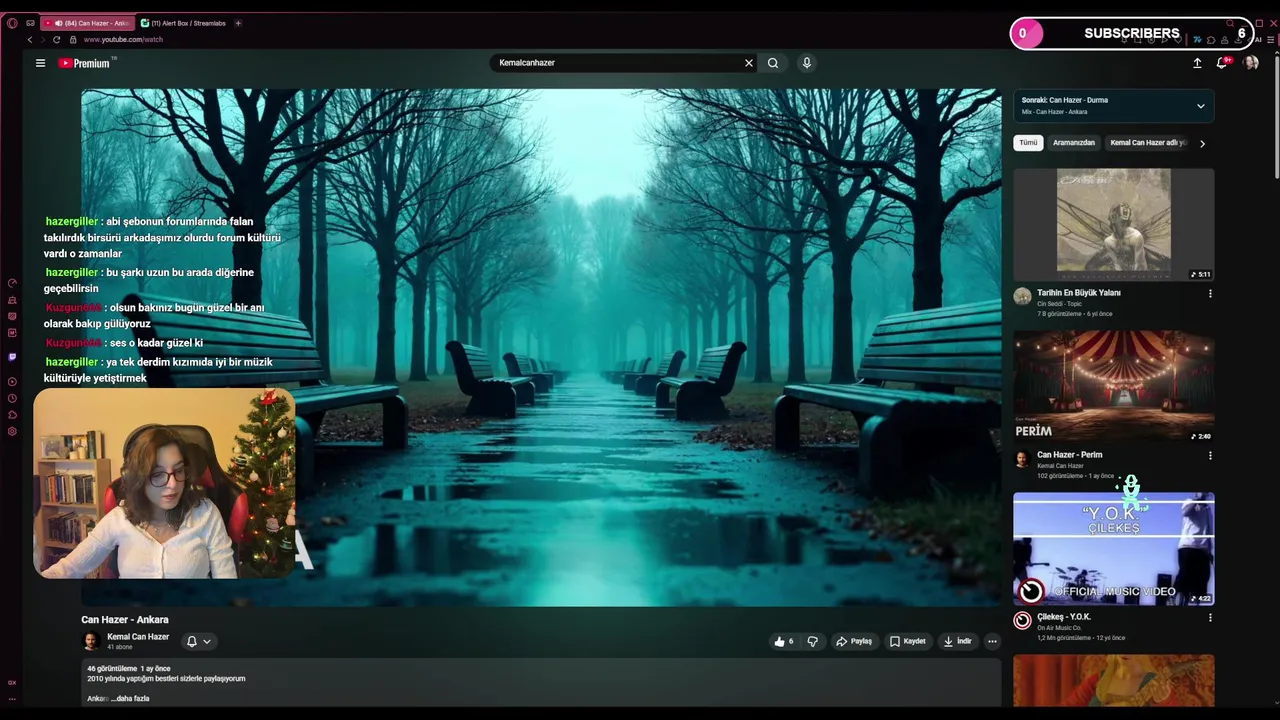Image resolution: width=1280 pixels, height=720 pixels.
Task: Open more options for Tarihin En Büyük Yalanı
Action: (x=1210, y=294)
